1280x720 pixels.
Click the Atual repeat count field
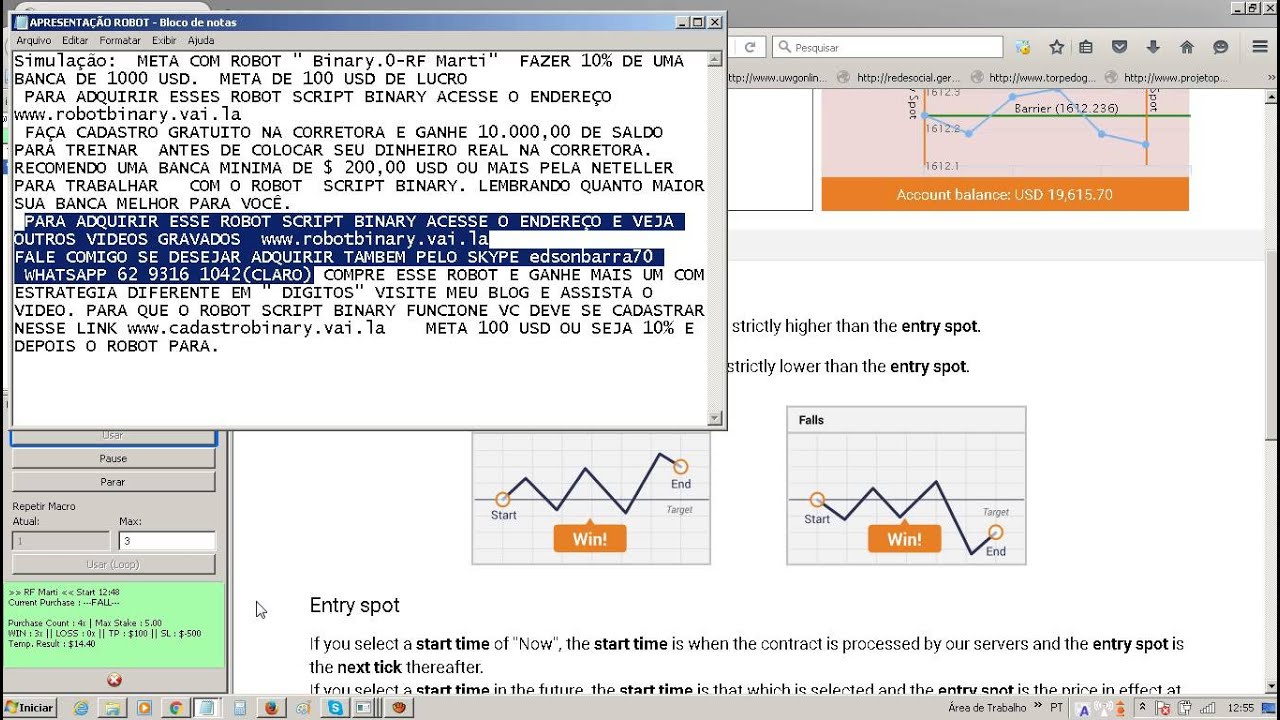[60, 541]
